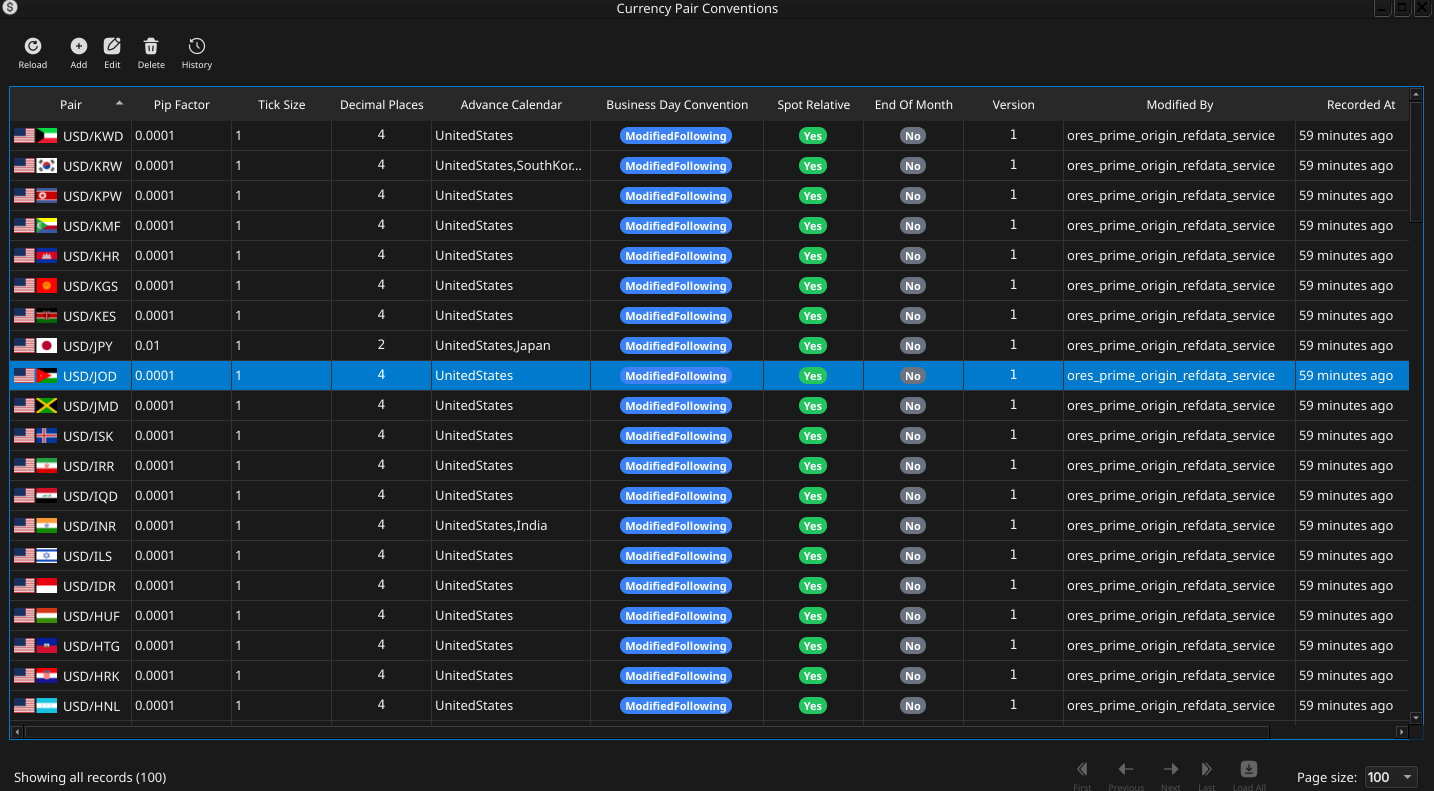
Task: Open the Page size dropdown
Action: coord(1391,777)
